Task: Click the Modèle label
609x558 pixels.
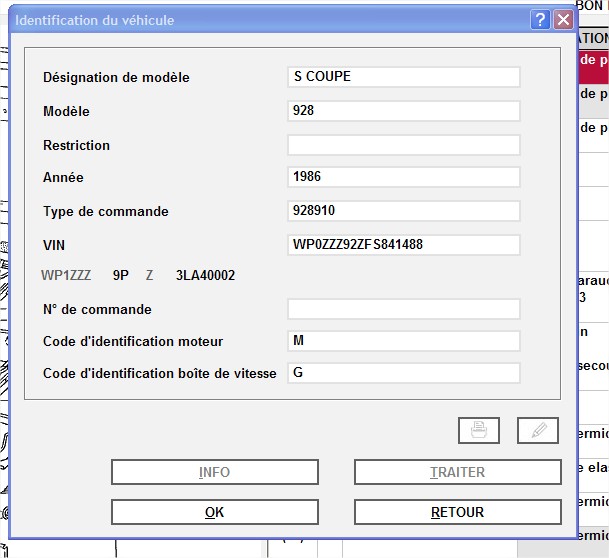Action: (x=66, y=111)
